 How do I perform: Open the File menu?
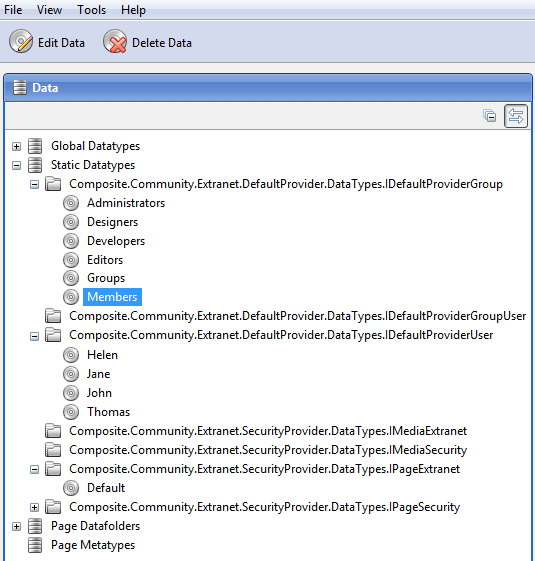coord(13,10)
